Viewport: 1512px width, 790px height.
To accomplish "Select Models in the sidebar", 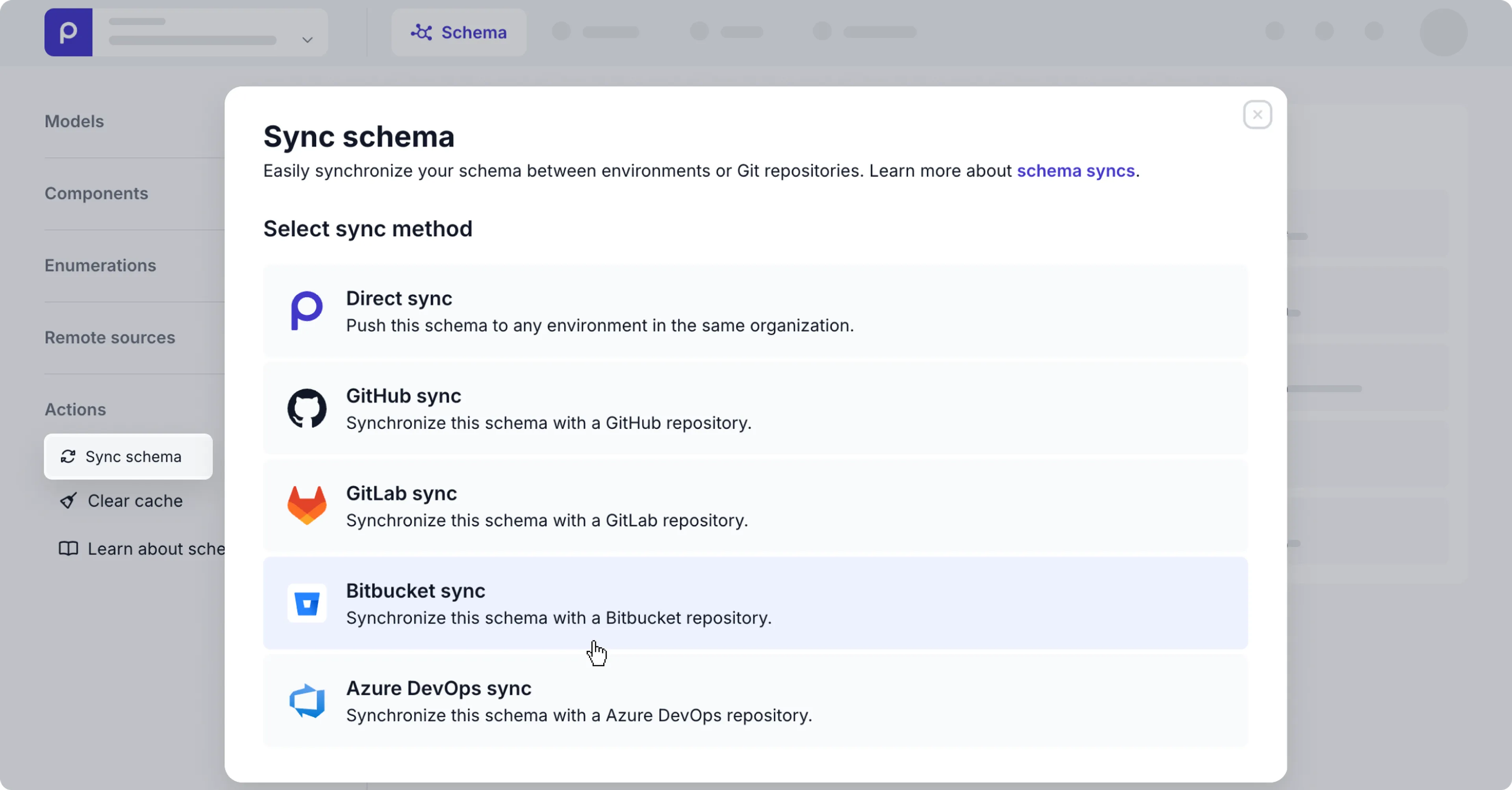I will (74, 122).
